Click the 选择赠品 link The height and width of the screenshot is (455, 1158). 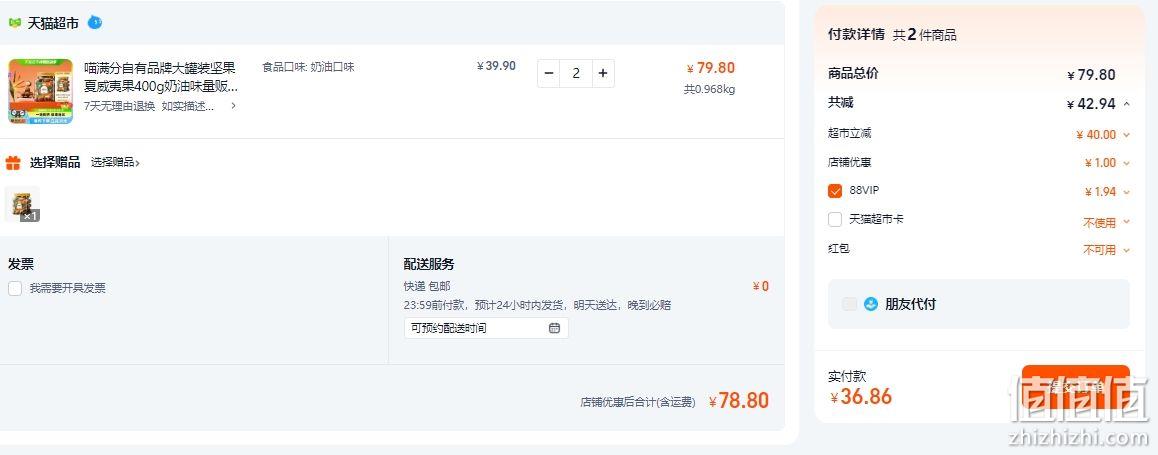pyautogui.click(x=115, y=162)
